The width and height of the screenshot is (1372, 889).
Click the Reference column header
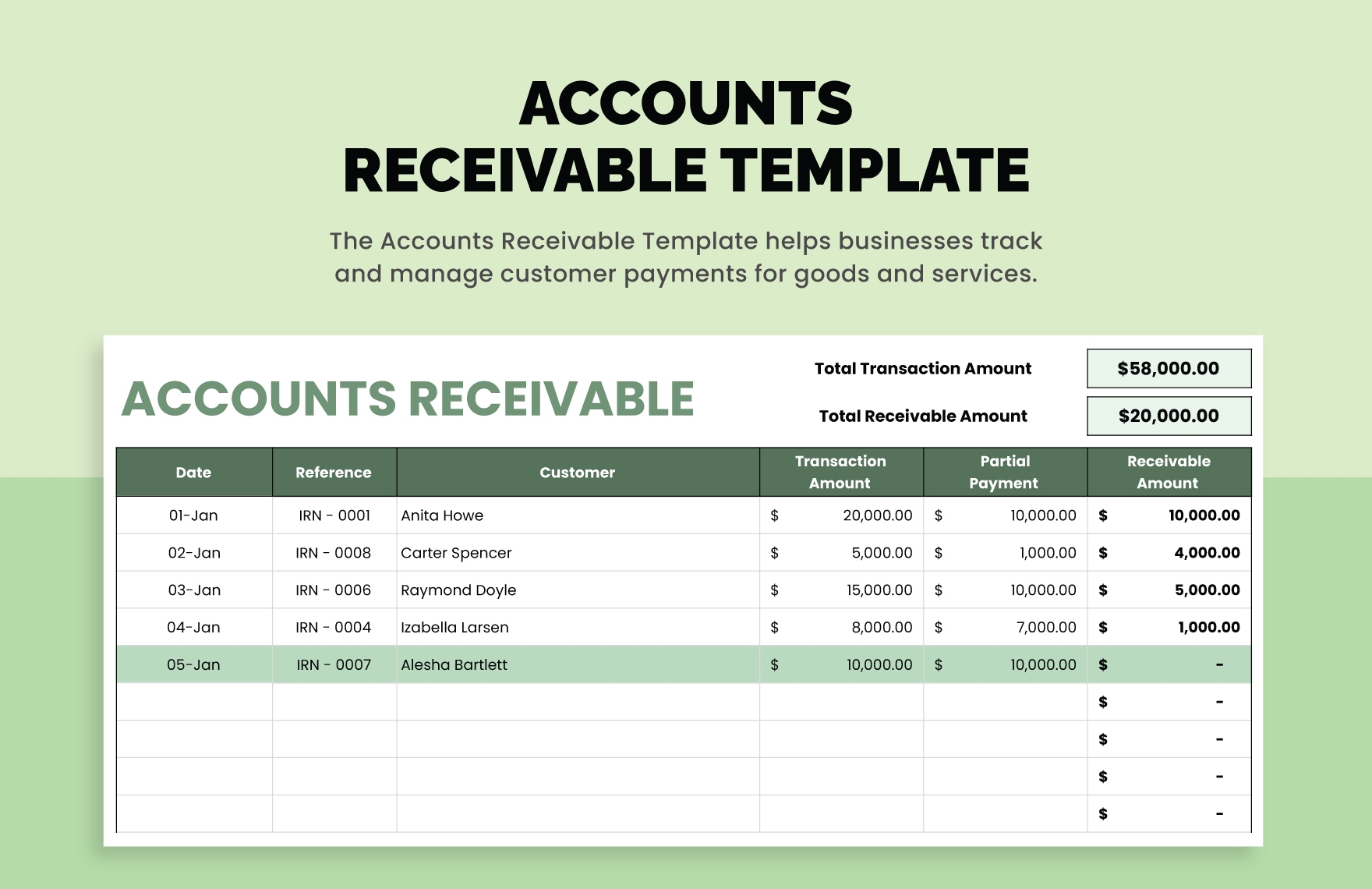[333, 472]
